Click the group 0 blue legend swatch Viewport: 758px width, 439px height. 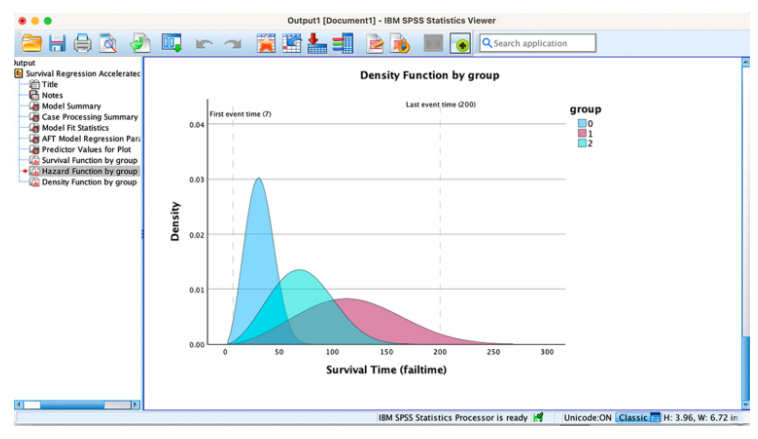coord(581,123)
